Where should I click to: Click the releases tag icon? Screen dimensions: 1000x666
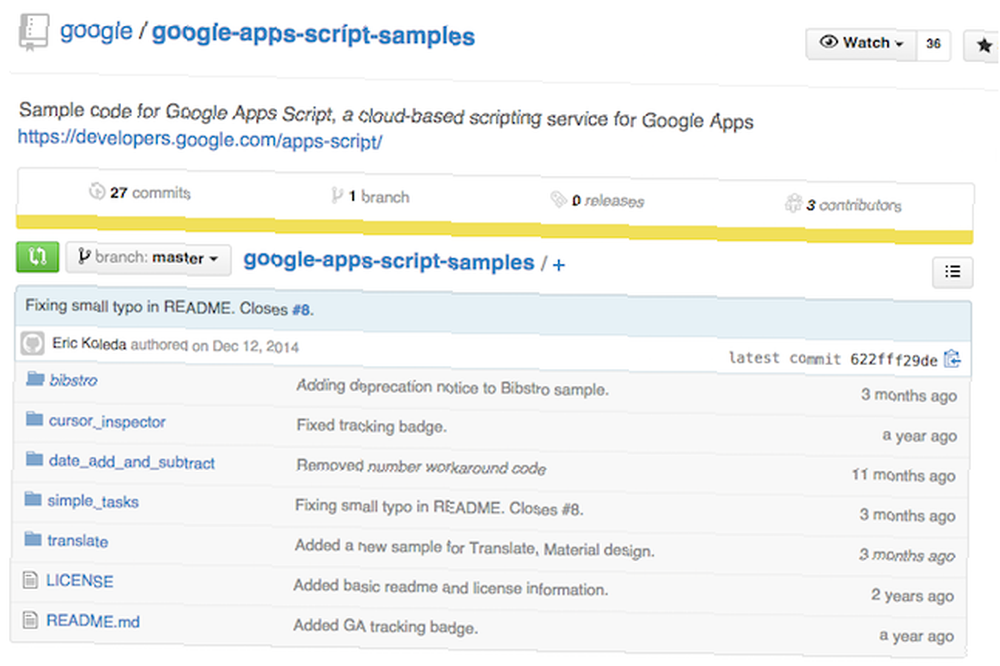(x=558, y=200)
